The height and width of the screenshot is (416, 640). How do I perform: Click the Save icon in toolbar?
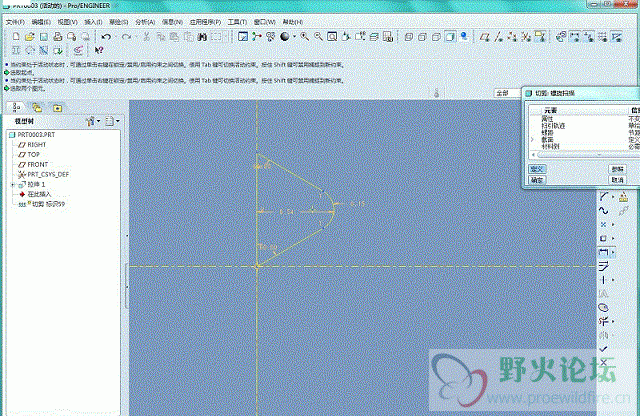point(44,37)
